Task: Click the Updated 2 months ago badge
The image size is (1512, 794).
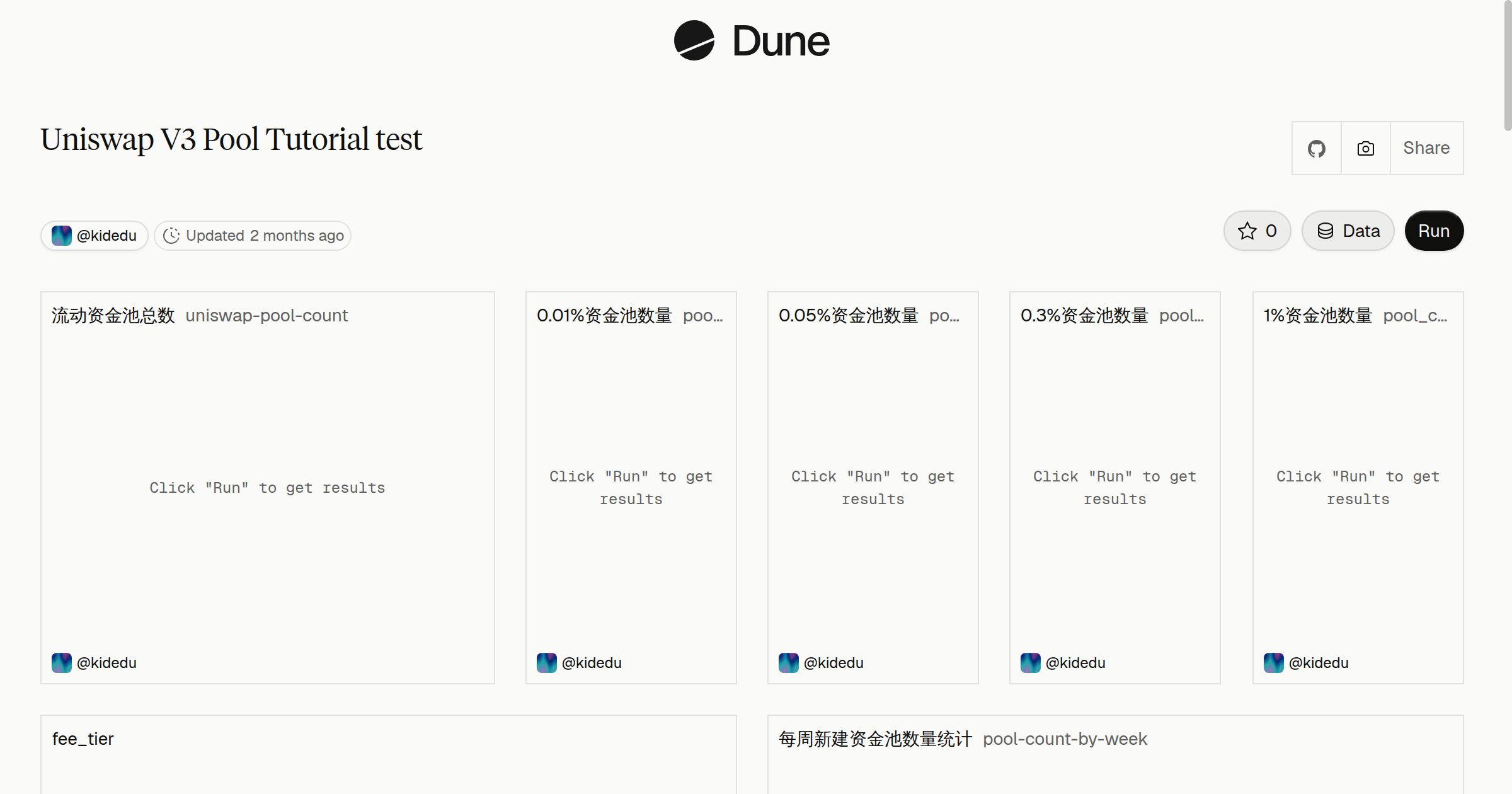Action: click(x=253, y=236)
